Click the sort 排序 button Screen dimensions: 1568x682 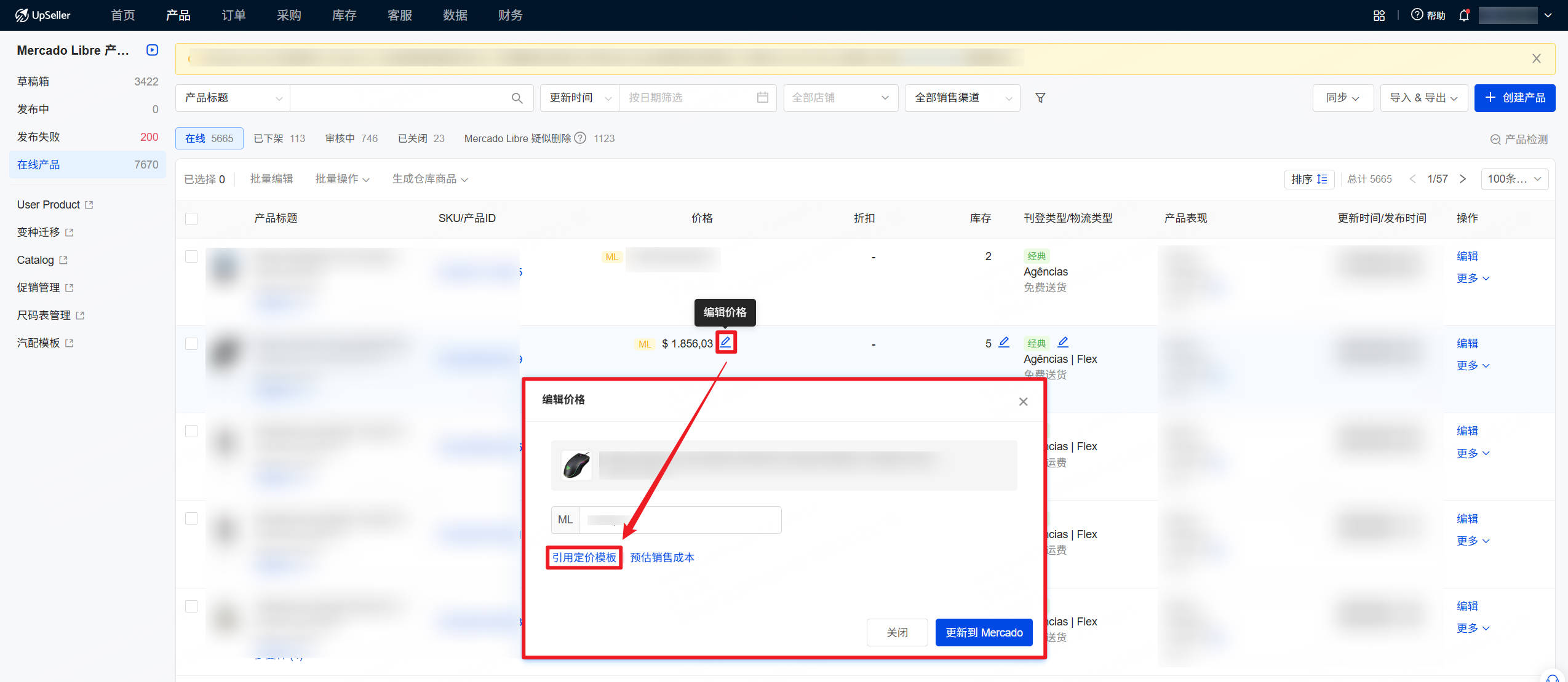(x=1309, y=179)
